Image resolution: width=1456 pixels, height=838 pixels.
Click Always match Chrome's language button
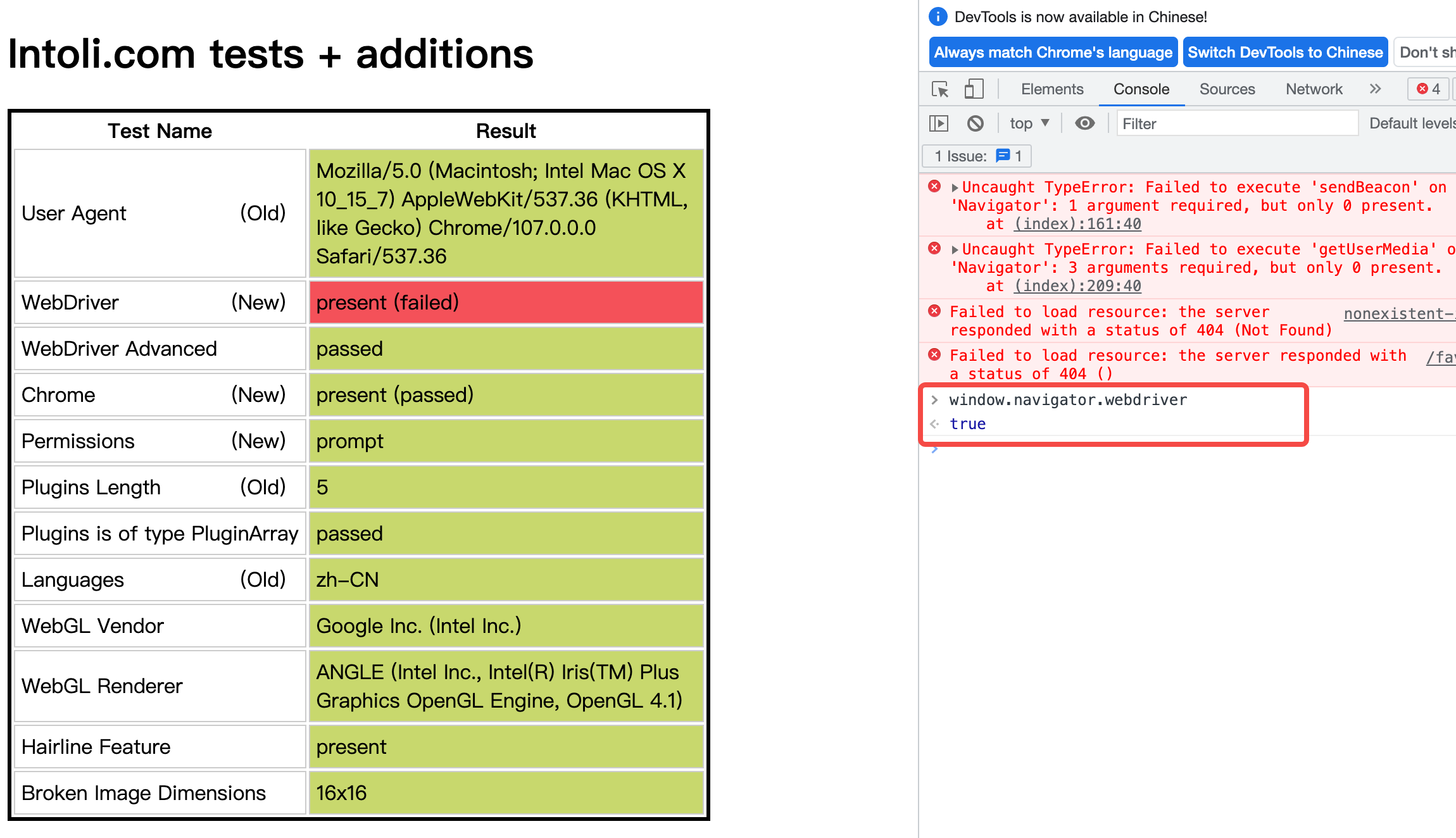1053,53
